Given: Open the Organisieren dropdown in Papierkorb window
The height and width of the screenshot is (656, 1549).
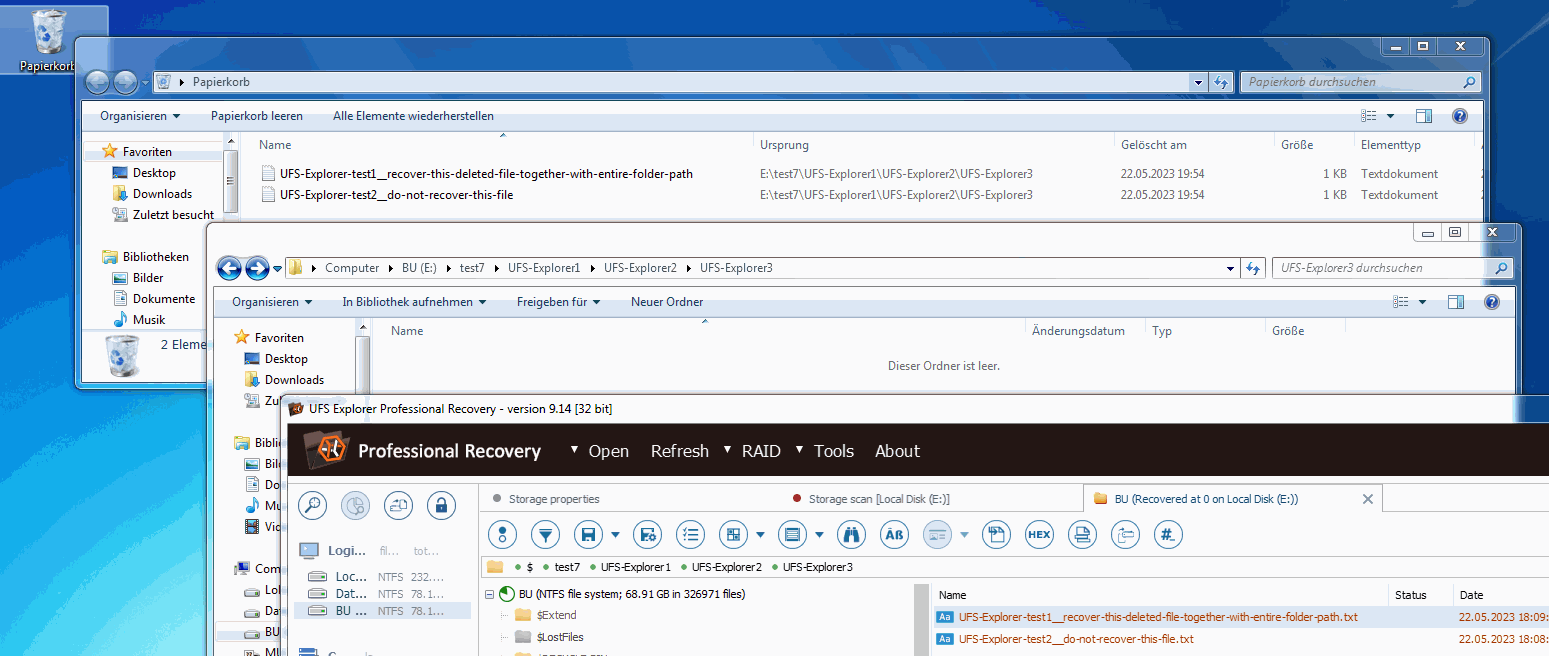Looking at the screenshot, I should click(x=140, y=116).
